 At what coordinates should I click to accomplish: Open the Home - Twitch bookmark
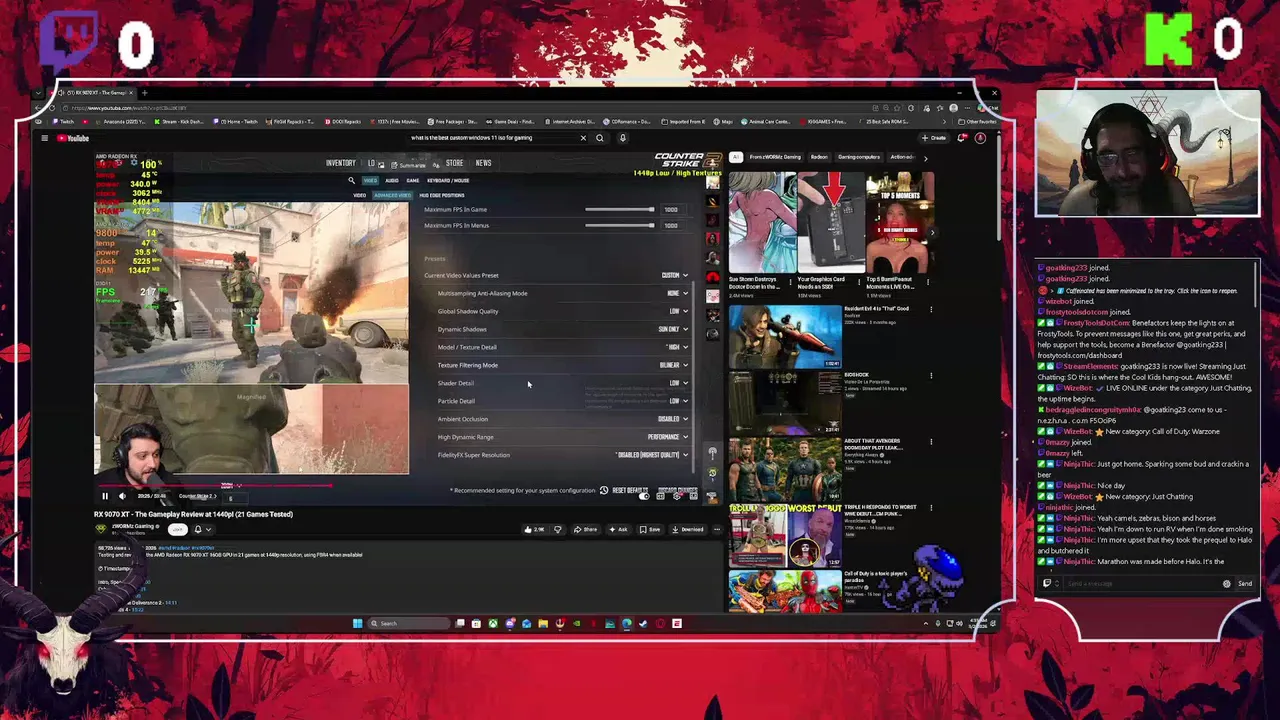click(x=236, y=122)
